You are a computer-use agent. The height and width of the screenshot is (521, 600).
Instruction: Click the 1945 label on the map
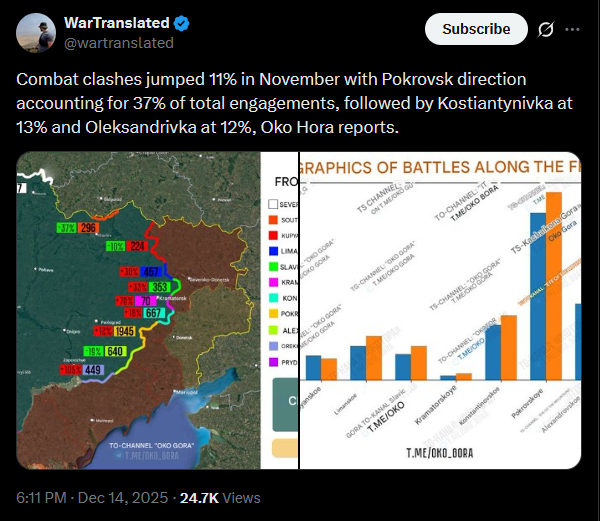tap(124, 331)
